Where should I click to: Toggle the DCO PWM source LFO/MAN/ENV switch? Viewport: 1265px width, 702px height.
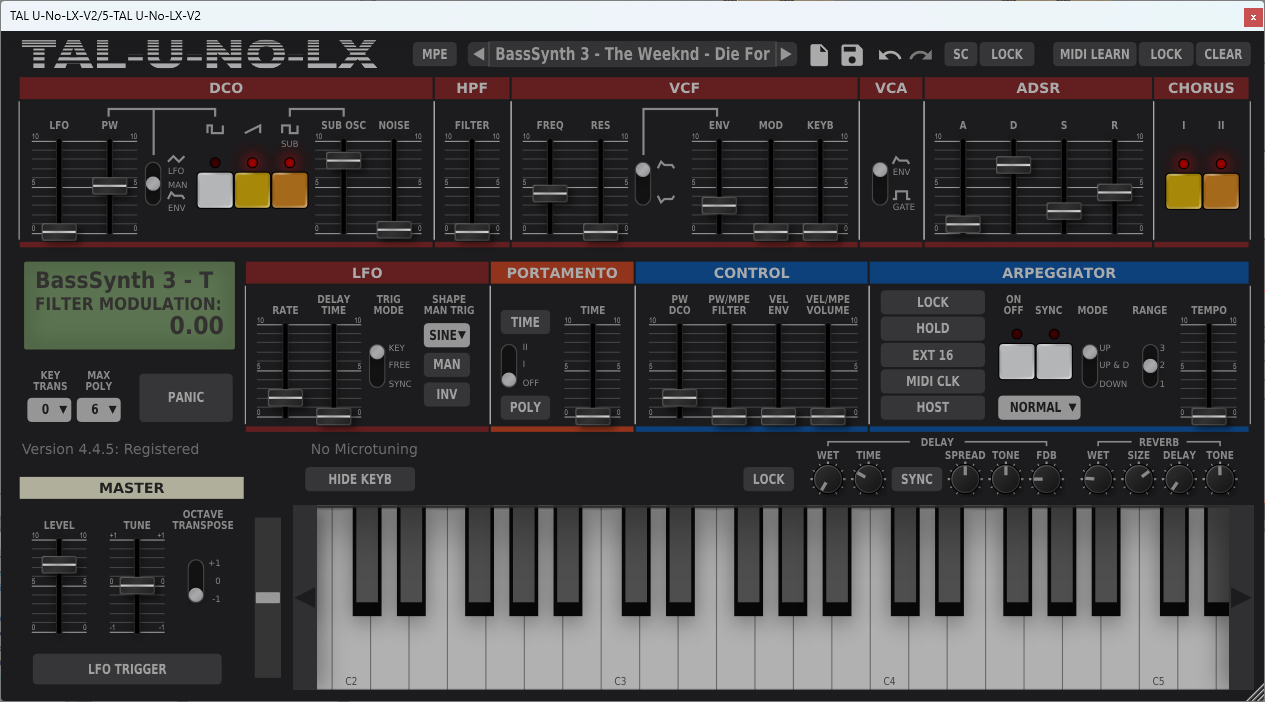click(153, 184)
